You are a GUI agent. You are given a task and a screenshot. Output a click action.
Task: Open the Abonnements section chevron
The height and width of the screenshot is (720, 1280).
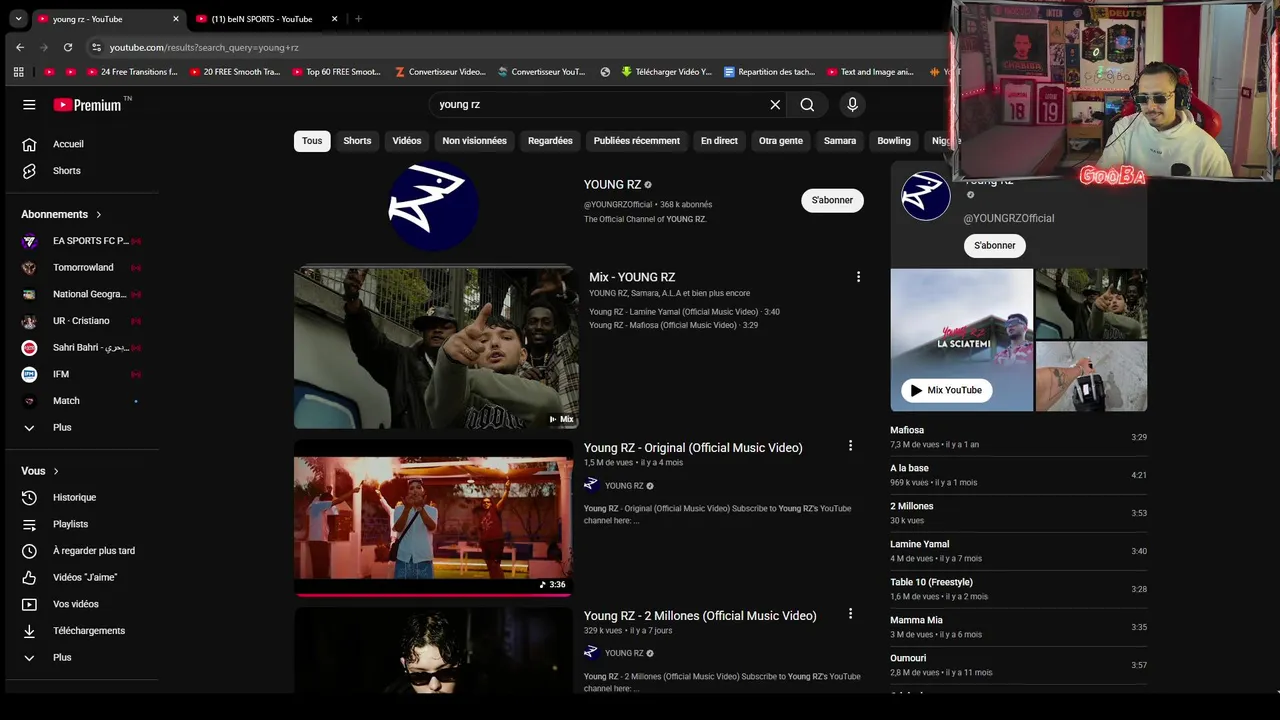pyautogui.click(x=99, y=214)
